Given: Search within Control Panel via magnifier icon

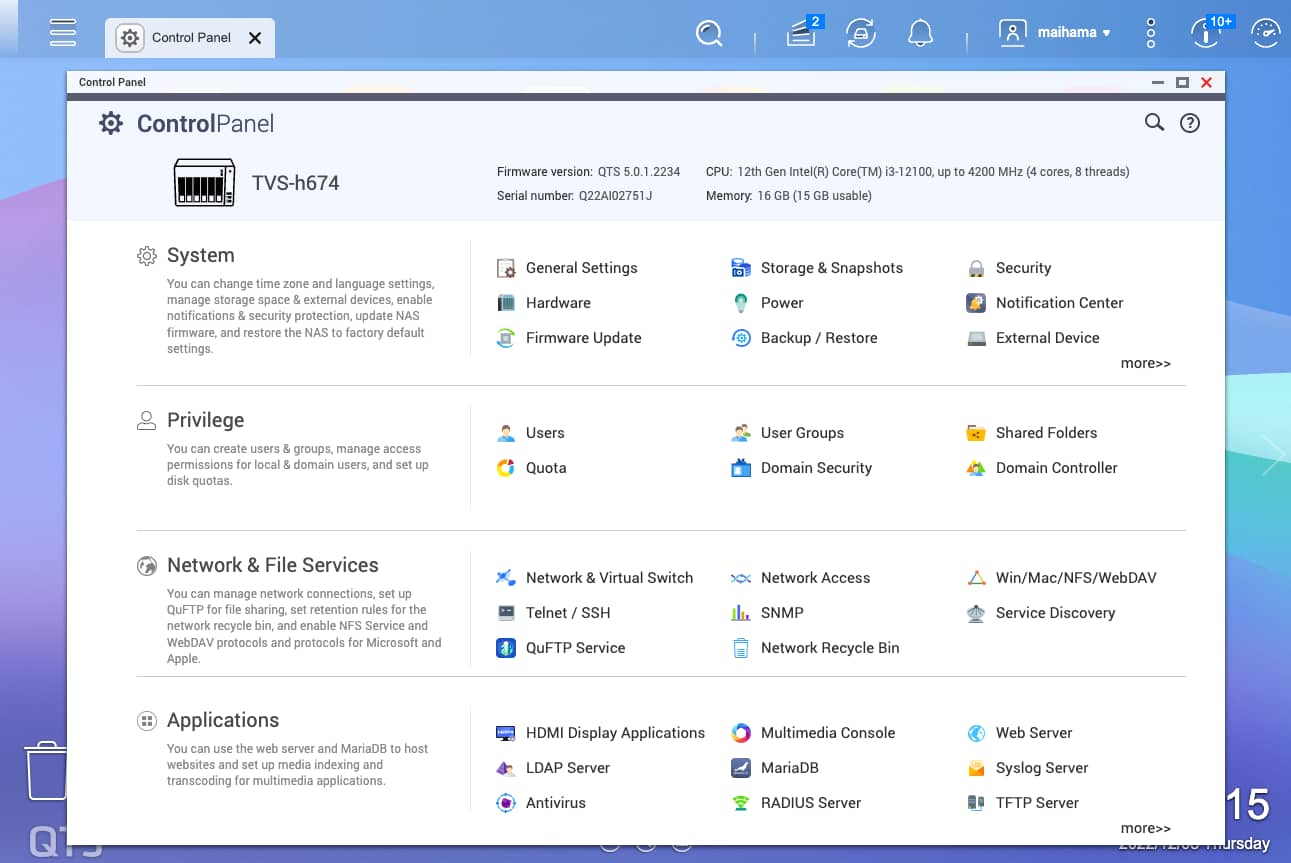Looking at the screenshot, I should pyautogui.click(x=1154, y=123).
